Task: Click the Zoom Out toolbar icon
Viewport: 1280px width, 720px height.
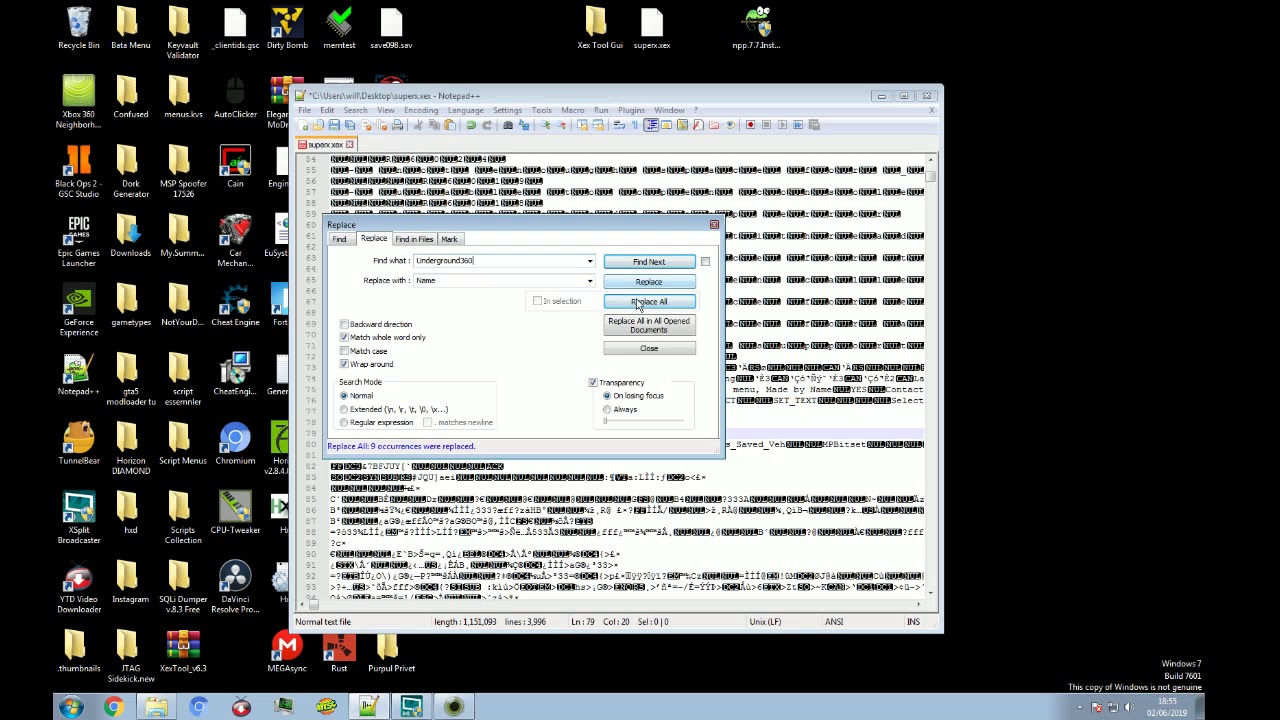Action: [x=561, y=125]
